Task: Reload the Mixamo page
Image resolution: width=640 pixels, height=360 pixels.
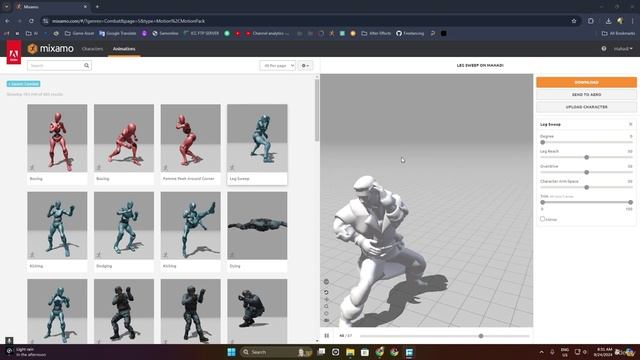Action: point(31,21)
